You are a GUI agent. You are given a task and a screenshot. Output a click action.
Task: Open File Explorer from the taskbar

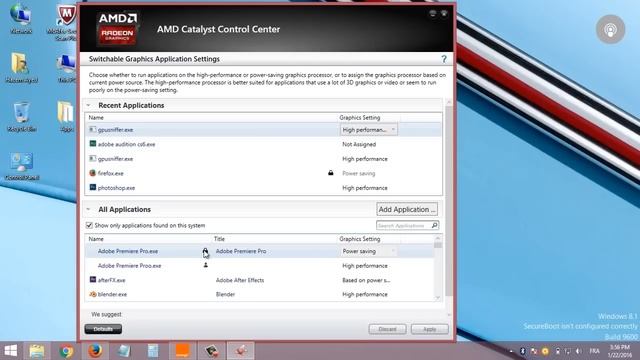point(37,351)
